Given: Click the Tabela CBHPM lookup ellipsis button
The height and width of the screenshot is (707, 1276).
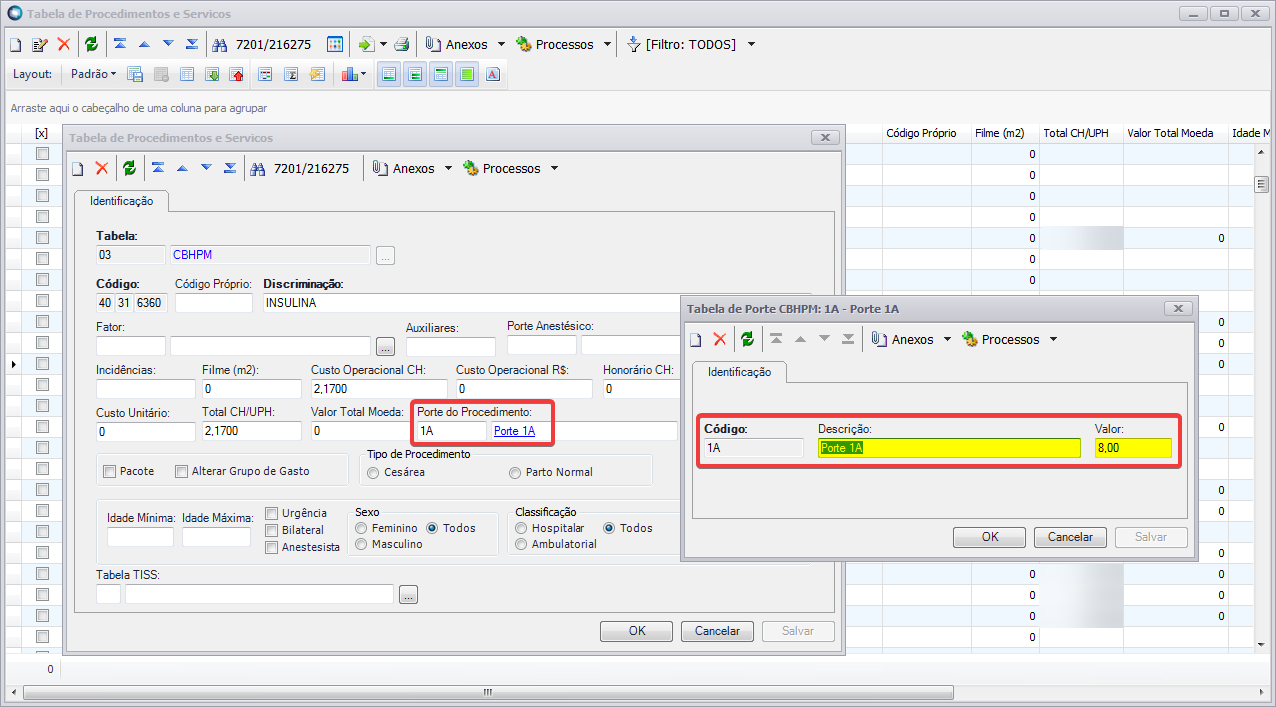Looking at the screenshot, I should [x=385, y=256].
